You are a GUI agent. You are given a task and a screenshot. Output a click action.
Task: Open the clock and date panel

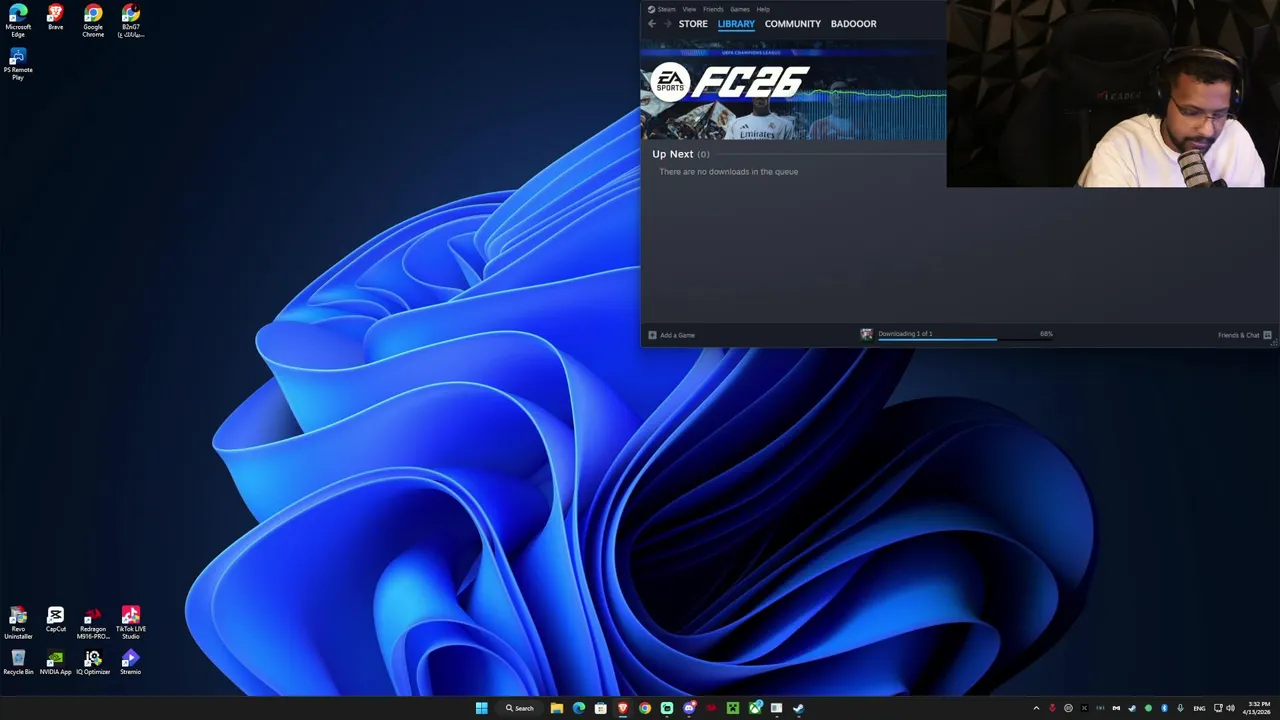pyautogui.click(x=1258, y=708)
